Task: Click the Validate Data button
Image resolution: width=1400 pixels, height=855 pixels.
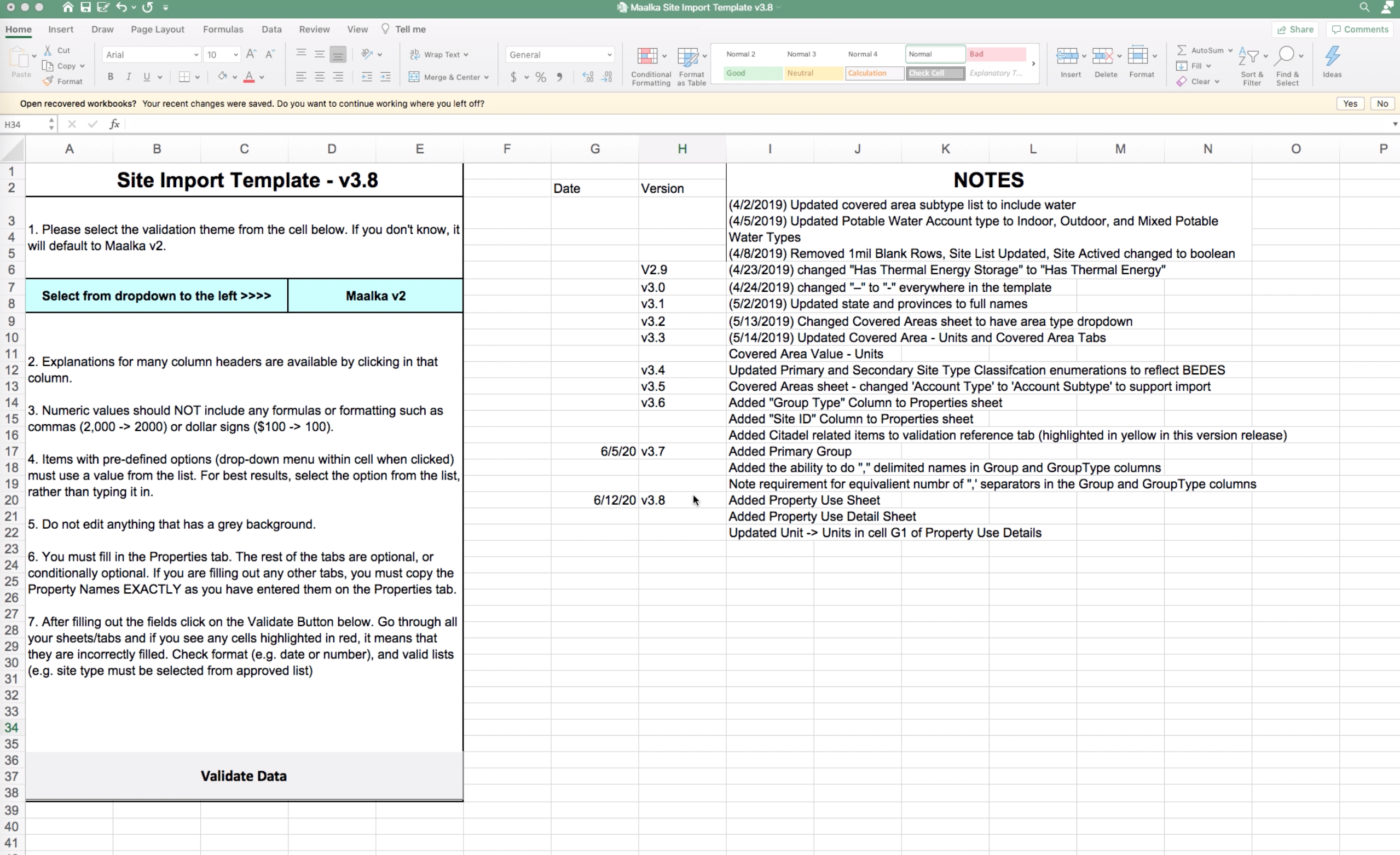Action: point(244,776)
